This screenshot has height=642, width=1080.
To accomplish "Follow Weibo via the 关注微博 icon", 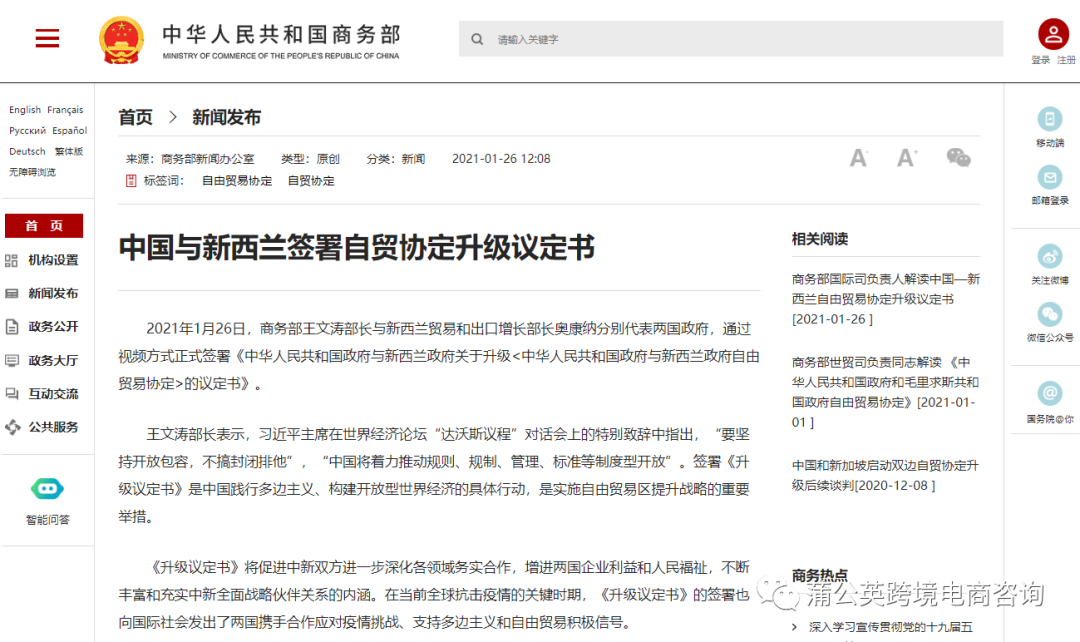I will click(x=1049, y=258).
